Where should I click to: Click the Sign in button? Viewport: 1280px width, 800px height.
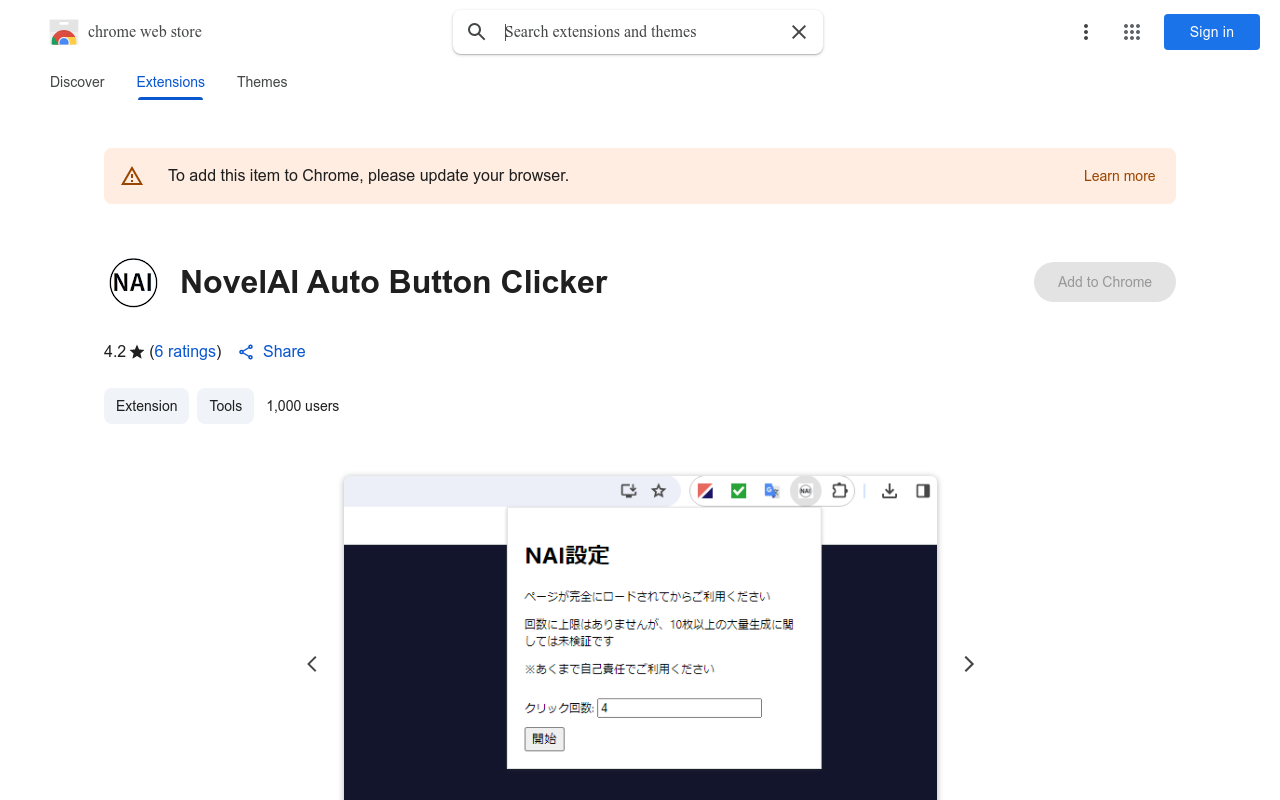click(1212, 32)
